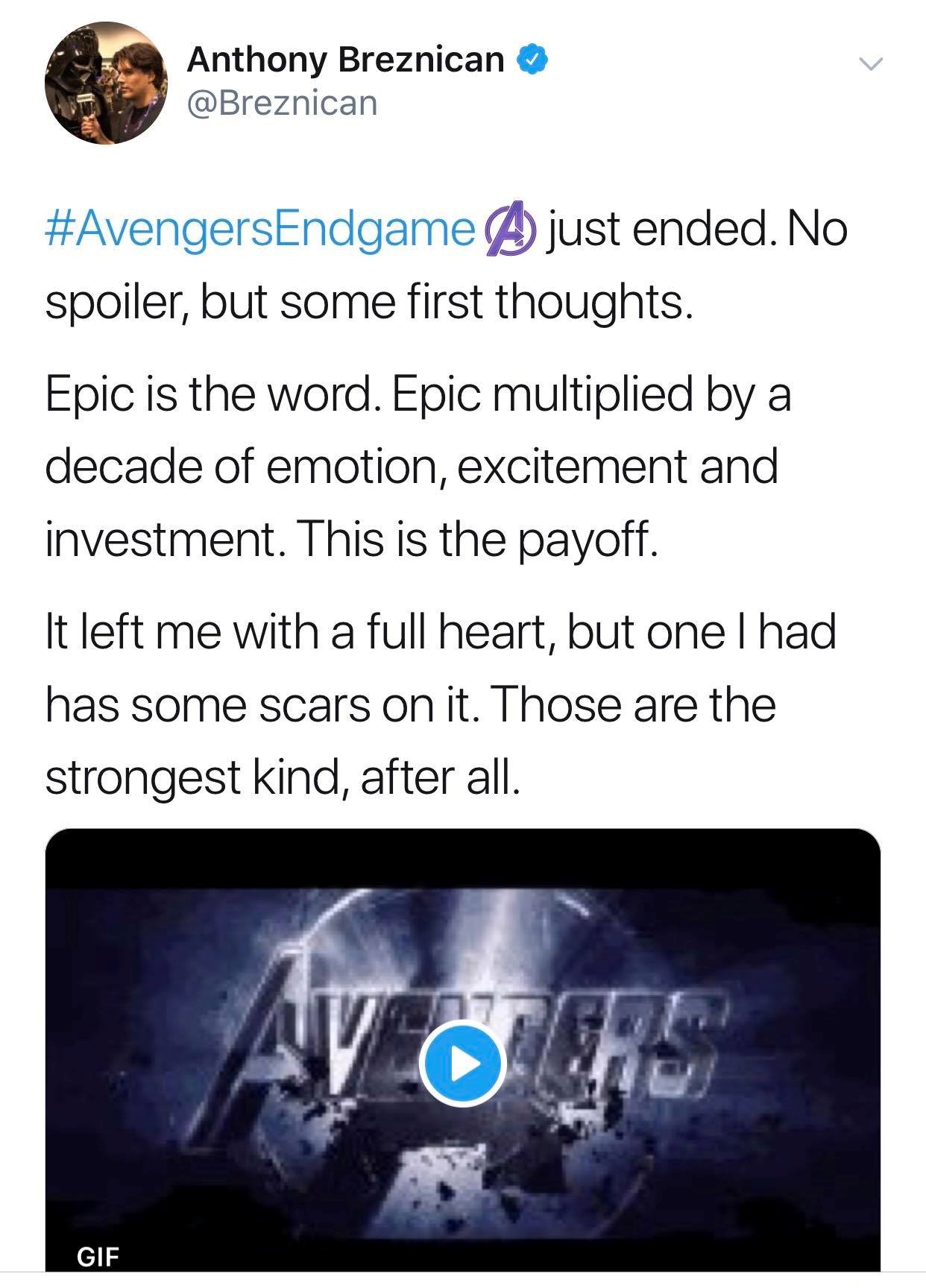Click the GIF label badge

(x=98, y=1257)
